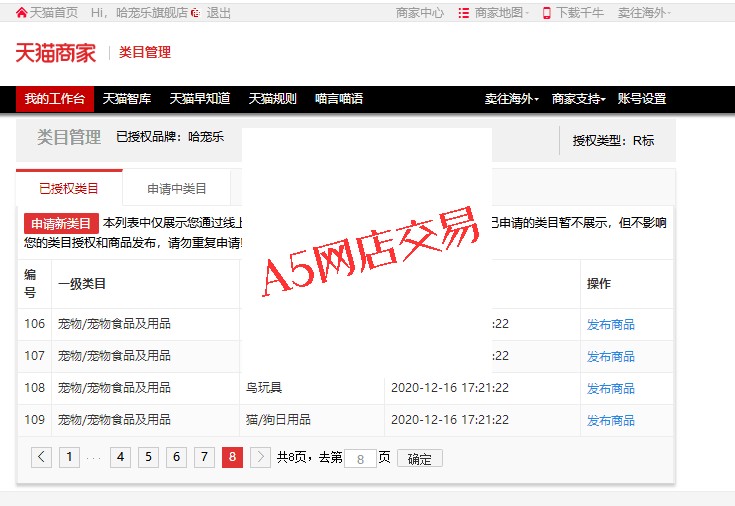Click 发布商品 for row 109
The height and width of the screenshot is (506, 735).
click(x=610, y=421)
